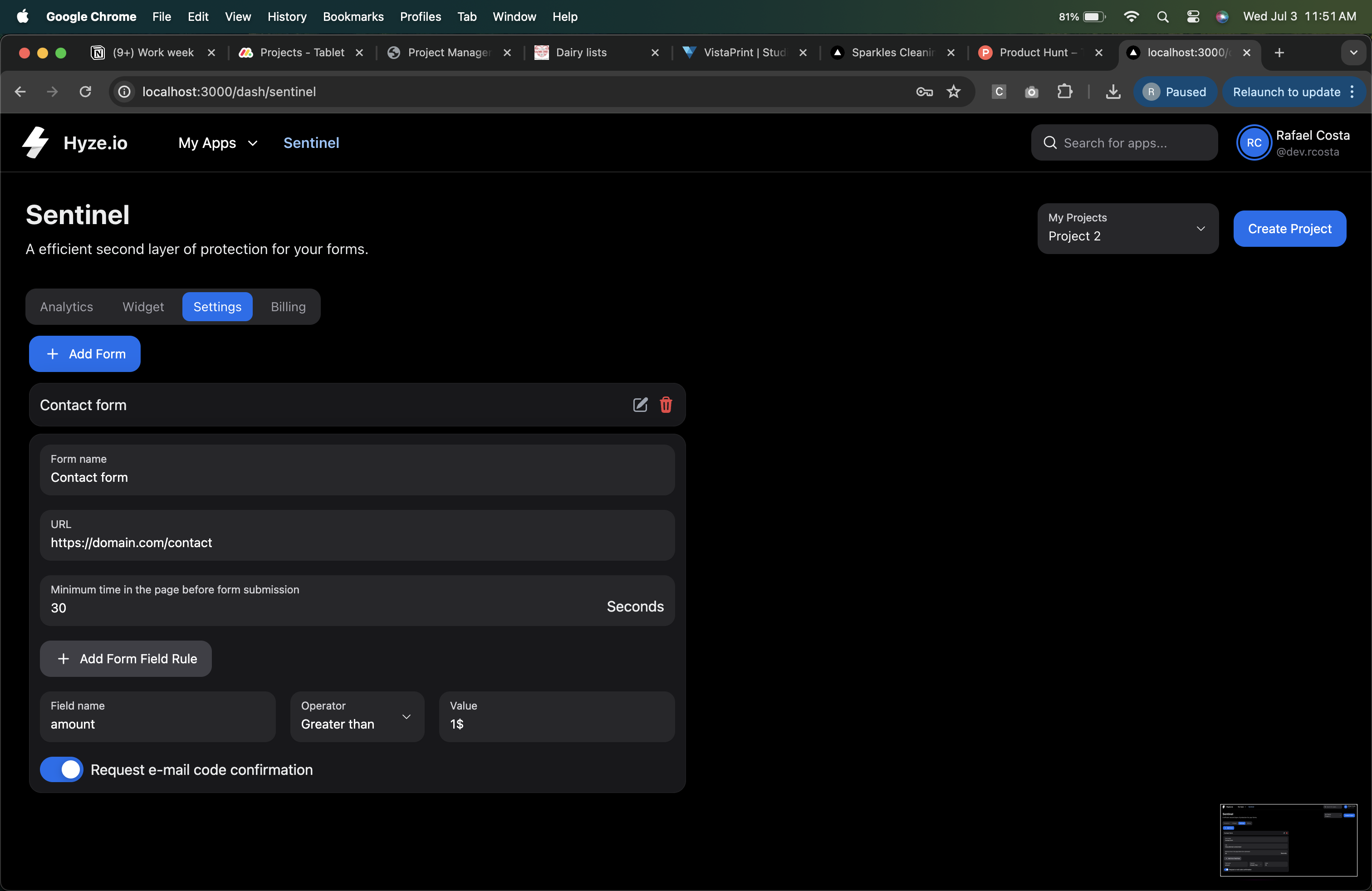Open the Bookmarks menu
1372x891 pixels.
[x=353, y=17]
